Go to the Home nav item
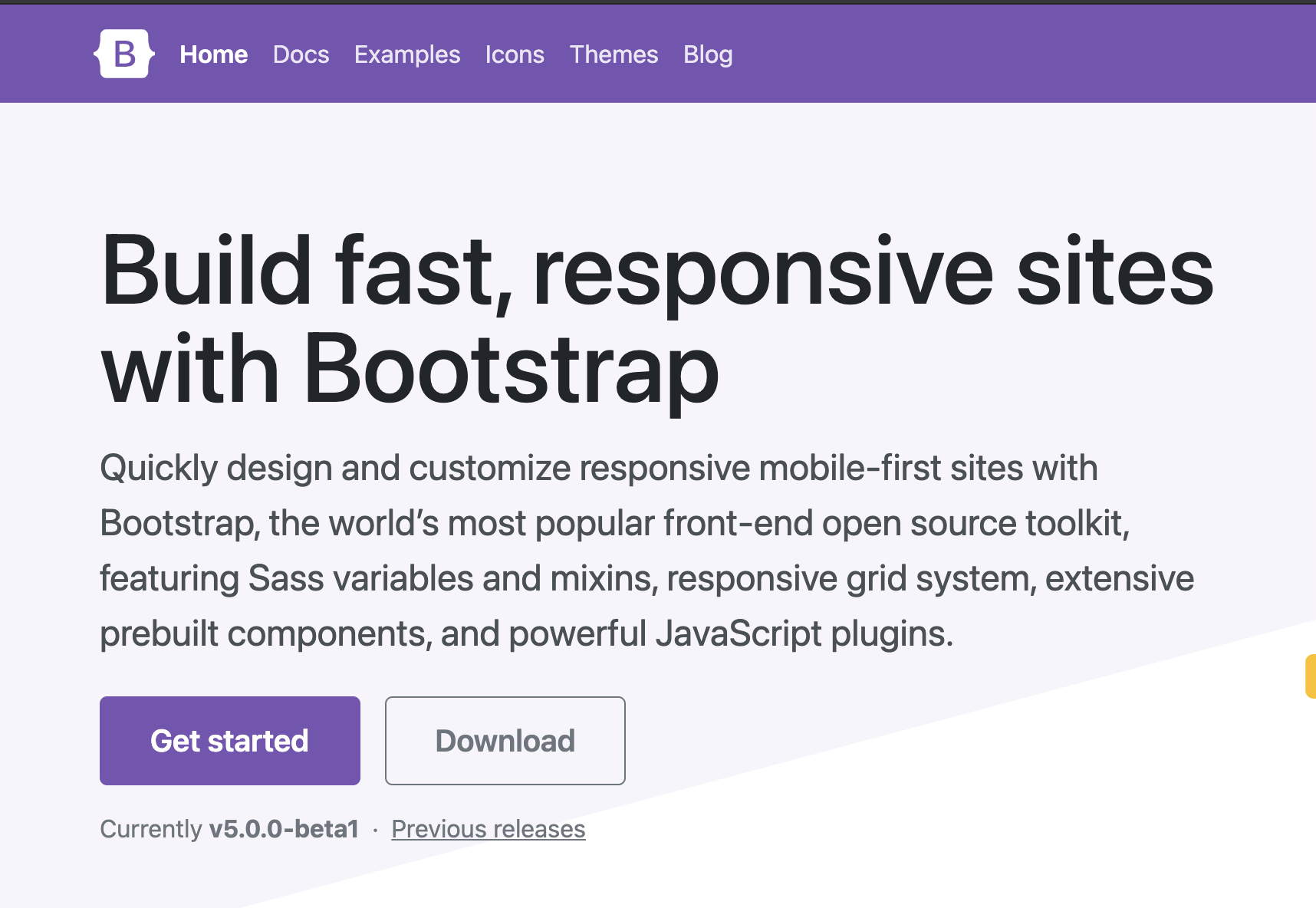The image size is (1316, 908). coord(214,54)
